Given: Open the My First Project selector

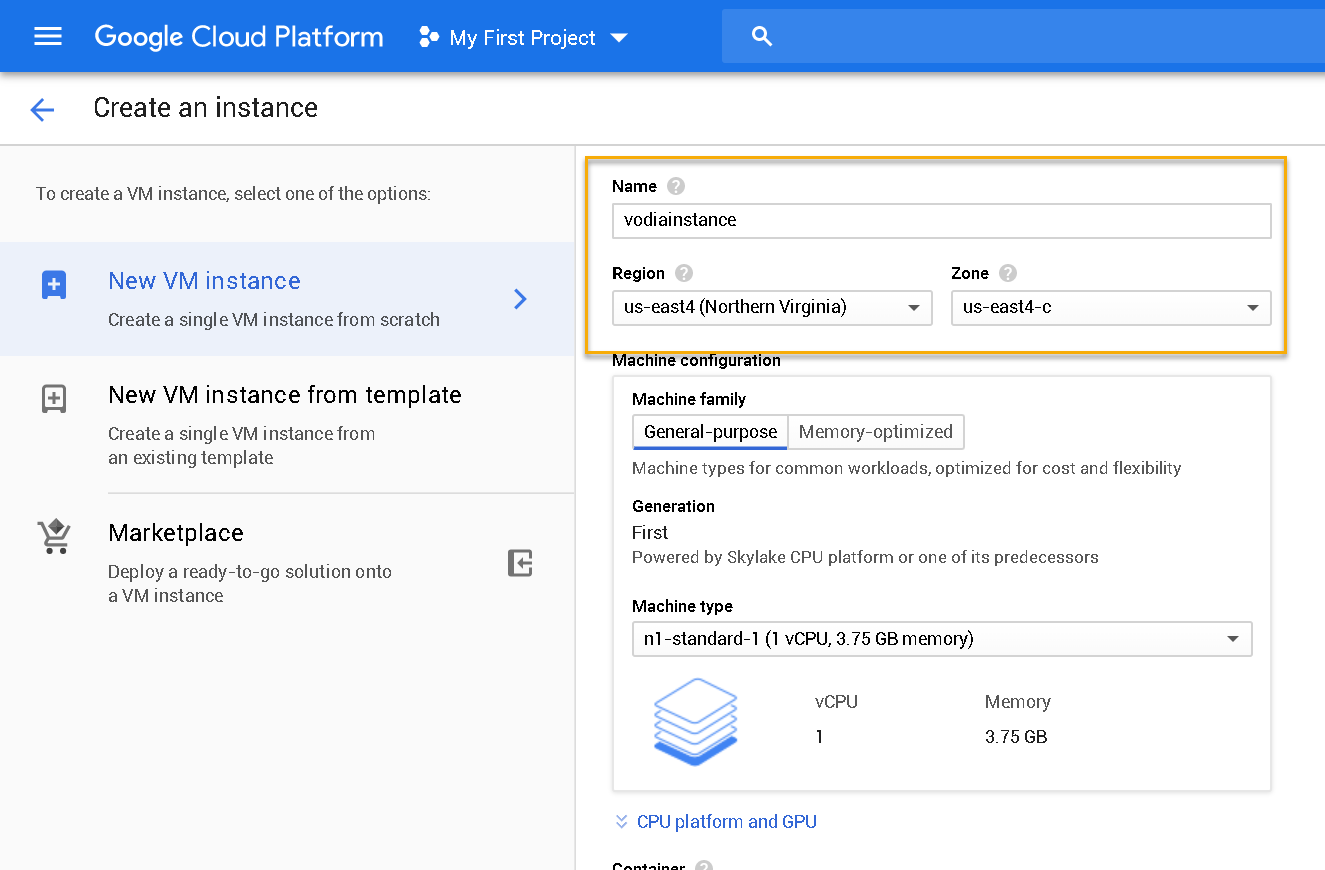Looking at the screenshot, I should click(x=524, y=38).
